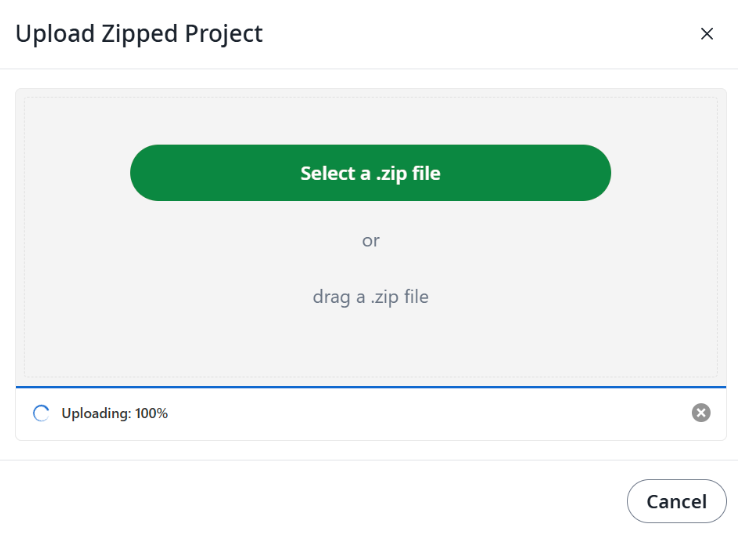Click the .zip text on the green button

(392, 174)
